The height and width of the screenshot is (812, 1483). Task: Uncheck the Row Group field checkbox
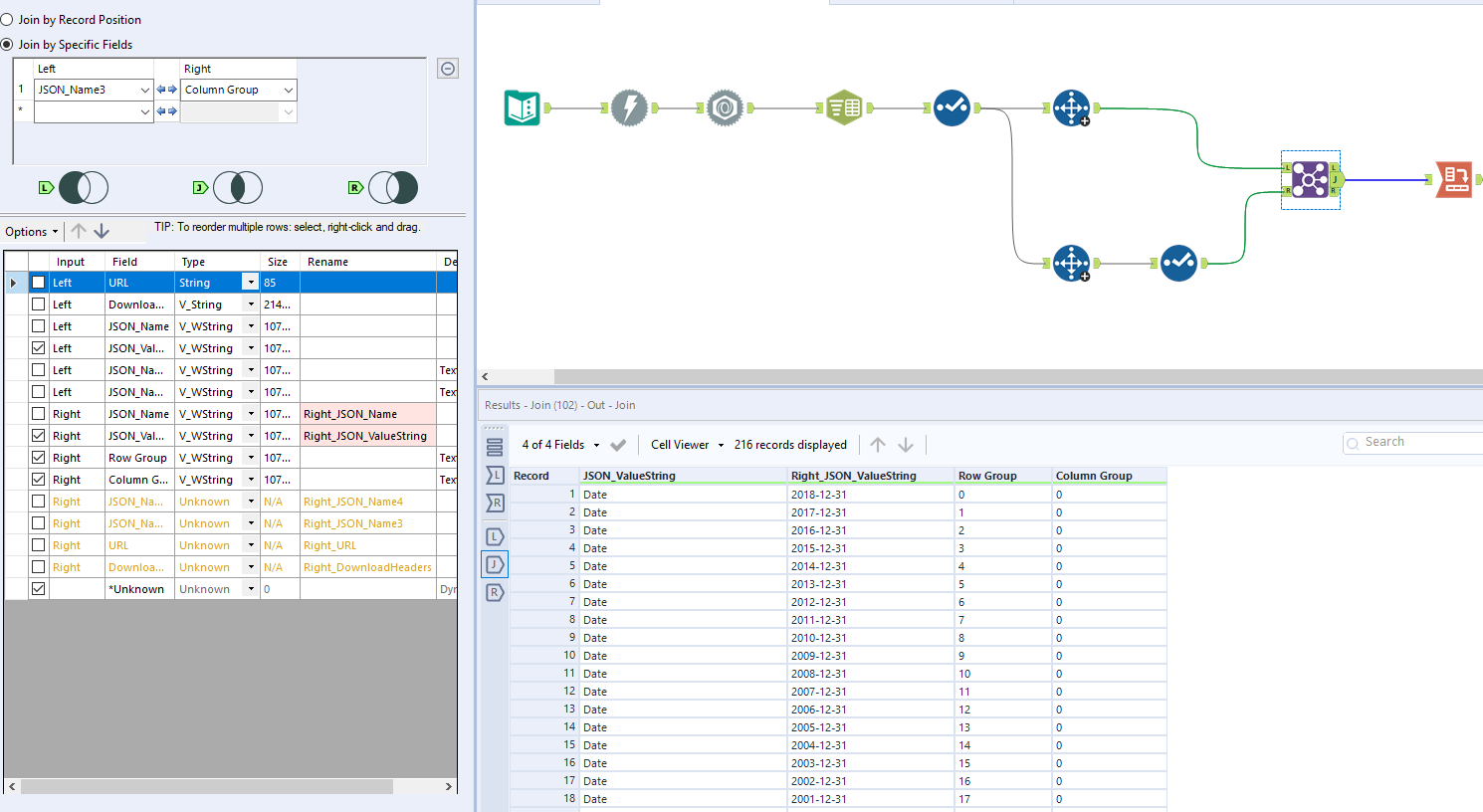[38, 458]
